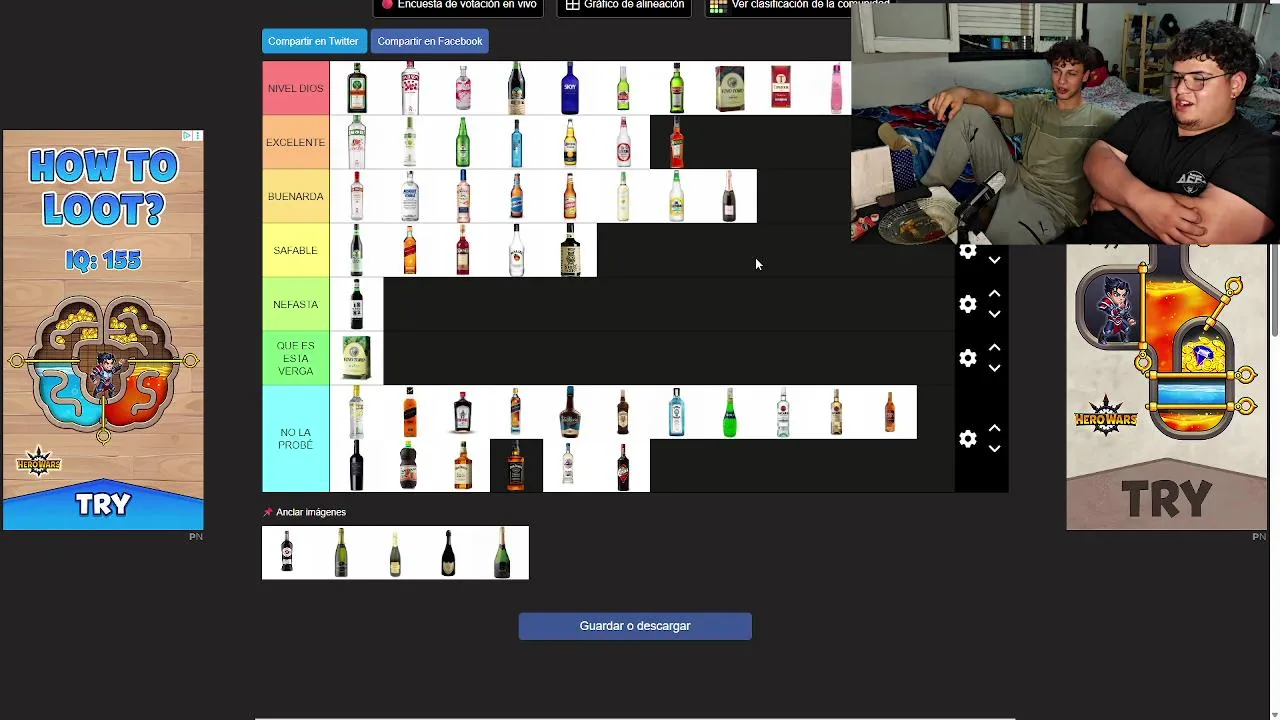Move QUE ES ESTA VERGA tier up

[994, 348]
